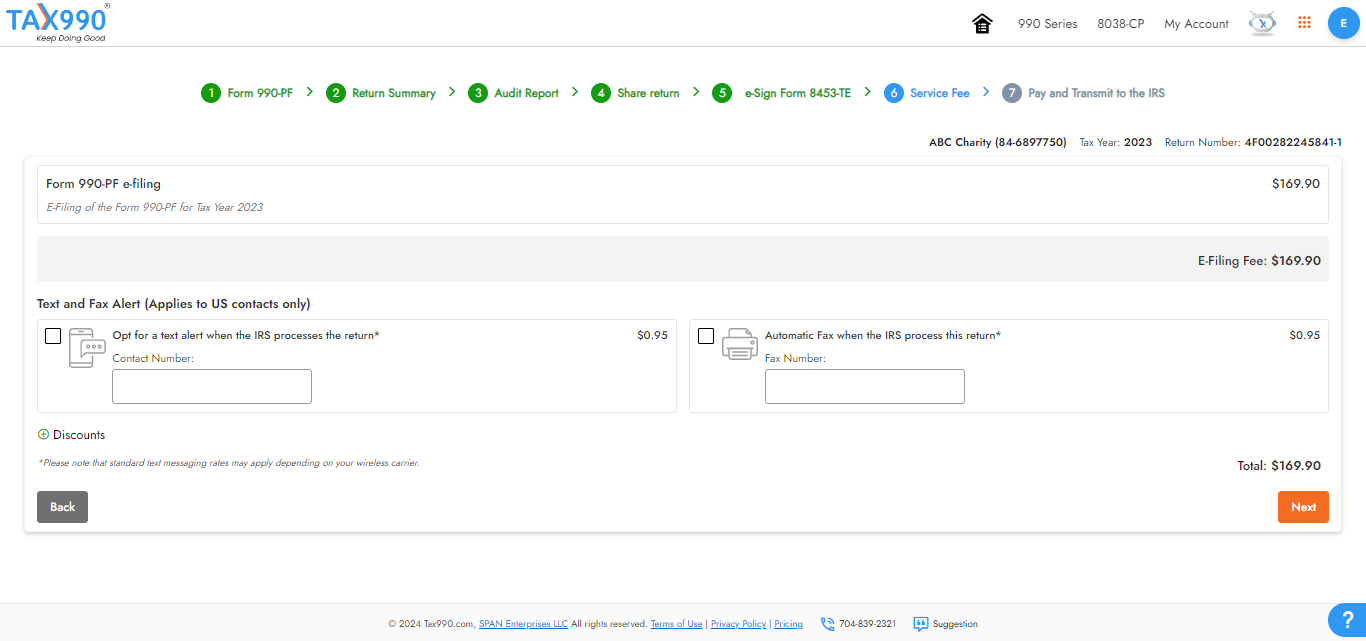The width and height of the screenshot is (1366, 641).
Task: Click the Back button
Action: coord(62,507)
